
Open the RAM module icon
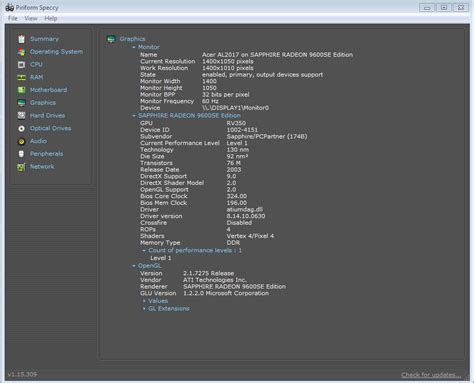pyautogui.click(x=21, y=77)
